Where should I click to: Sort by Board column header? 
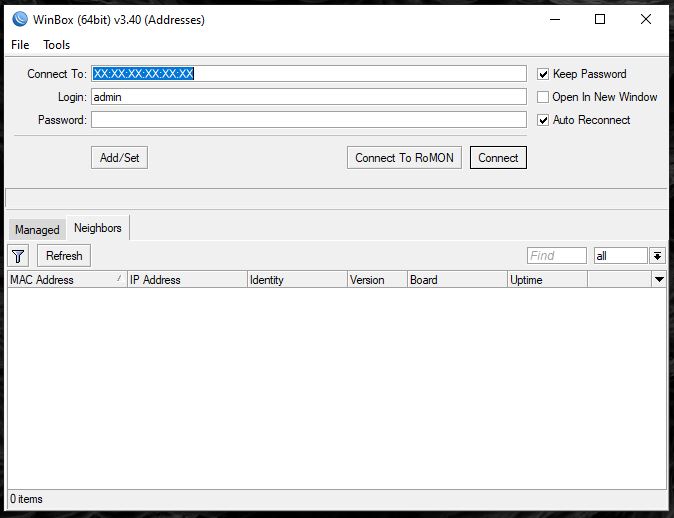pyautogui.click(x=457, y=280)
